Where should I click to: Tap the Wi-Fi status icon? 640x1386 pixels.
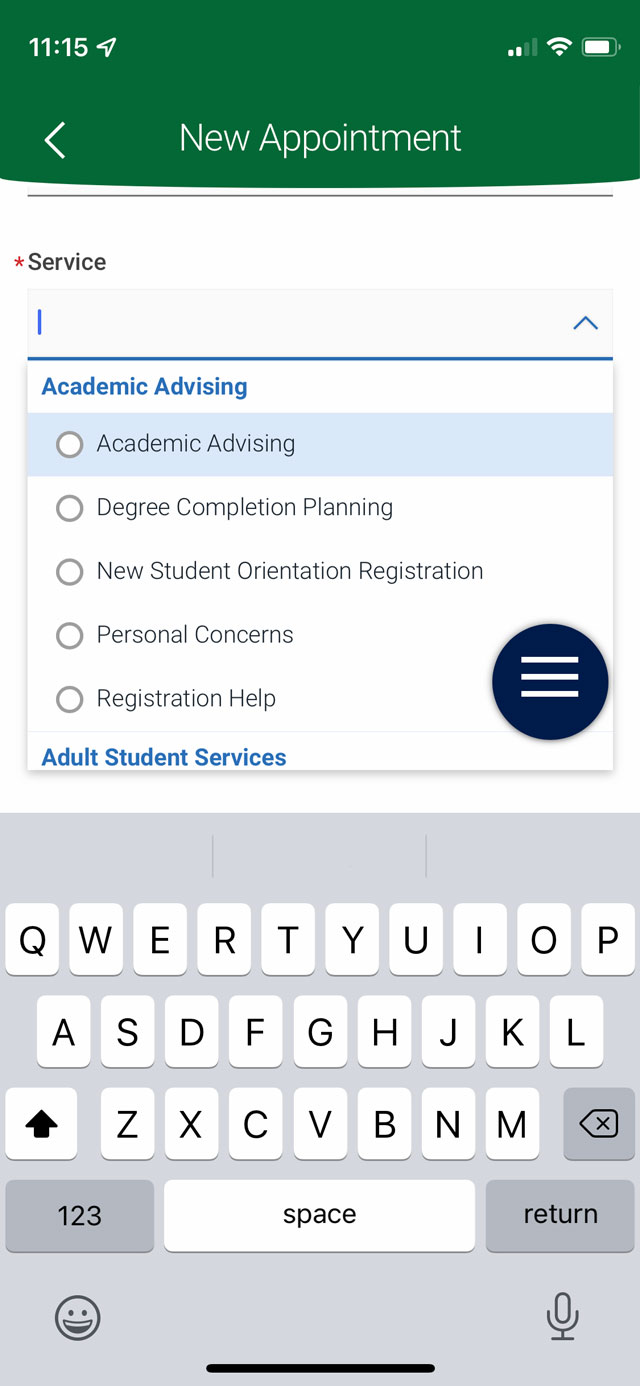click(x=559, y=47)
